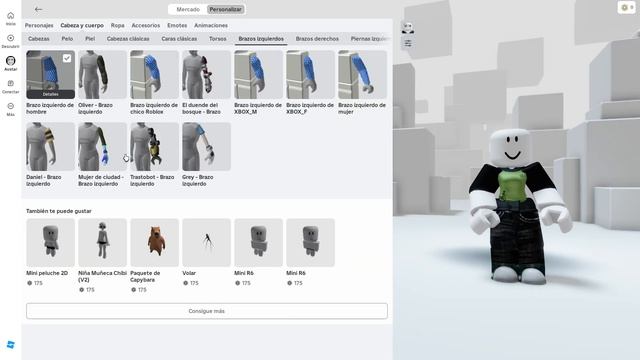Open Más menu in sidebar
The width and height of the screenshot is (640, 360).
pos(11,109)
